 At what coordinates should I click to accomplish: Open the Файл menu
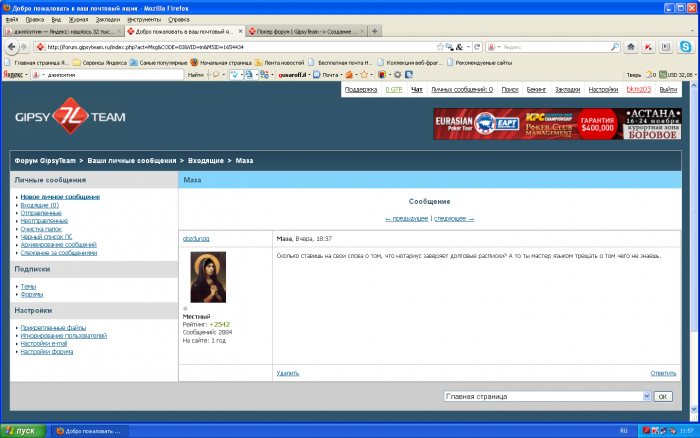12,20
